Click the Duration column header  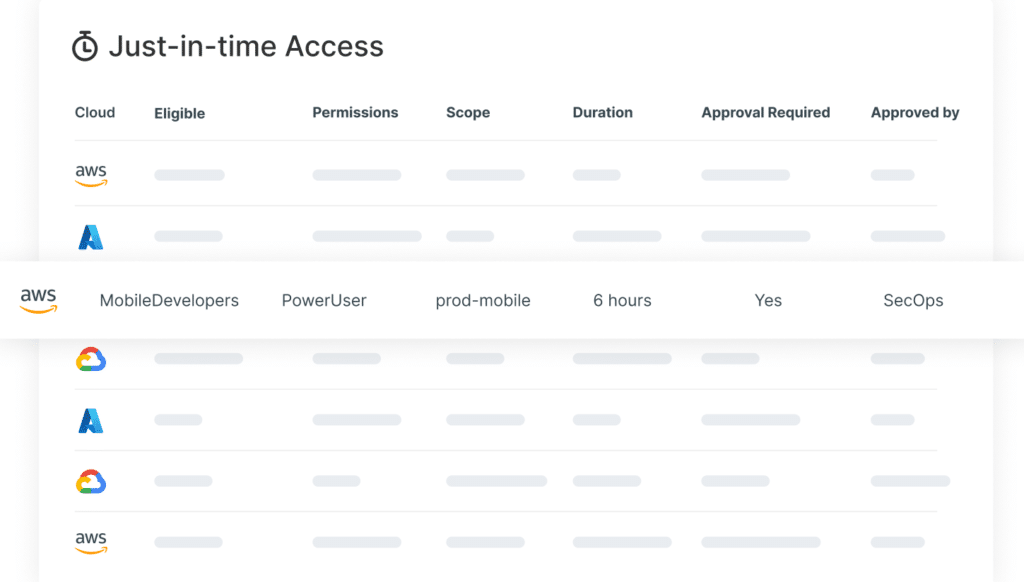[603, 112]
